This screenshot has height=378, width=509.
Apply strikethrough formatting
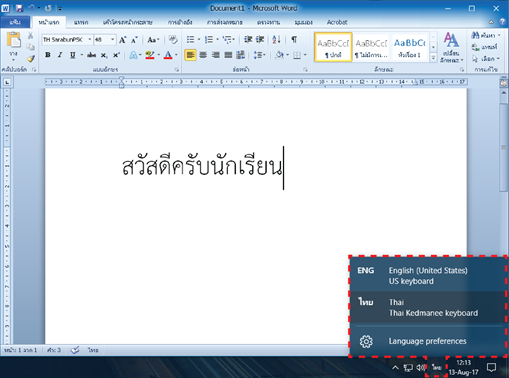tap(91, 55)
